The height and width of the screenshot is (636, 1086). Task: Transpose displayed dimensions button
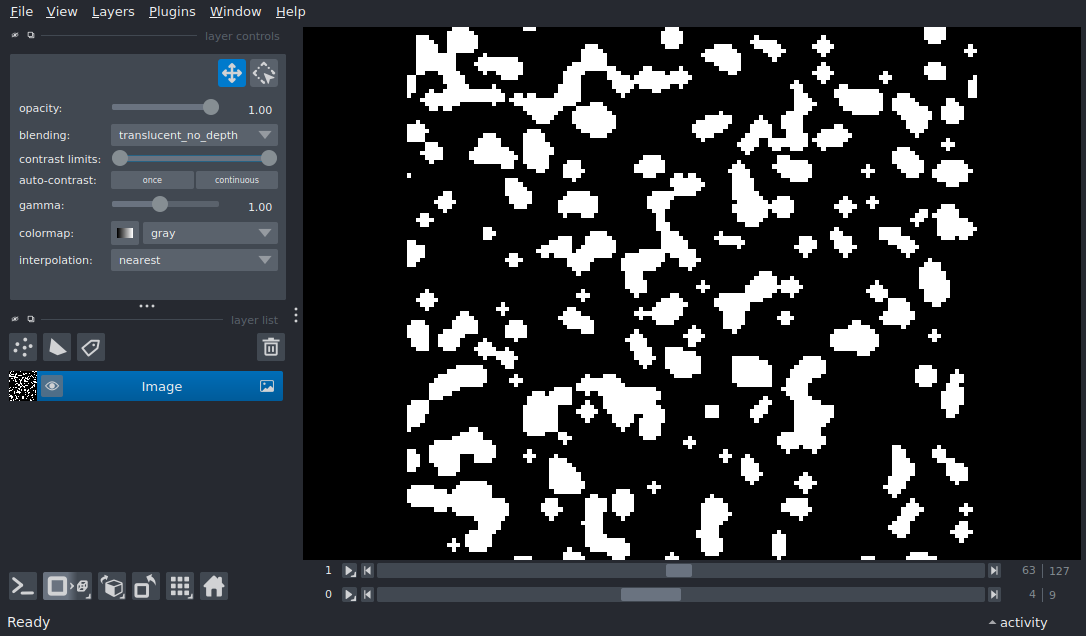point(145,587)
